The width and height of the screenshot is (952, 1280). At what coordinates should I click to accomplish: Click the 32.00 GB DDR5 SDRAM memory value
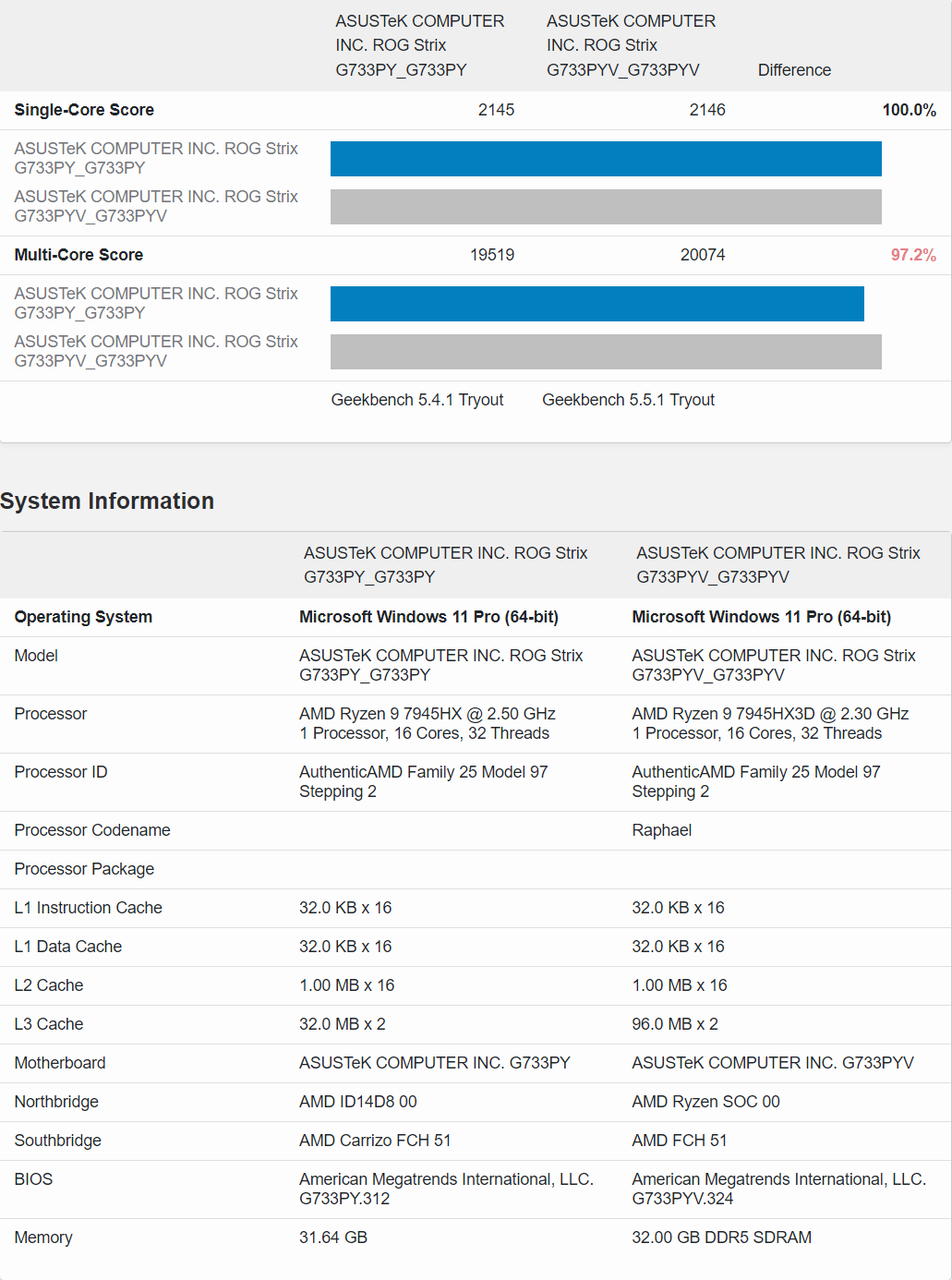[x=721, y=1238]
